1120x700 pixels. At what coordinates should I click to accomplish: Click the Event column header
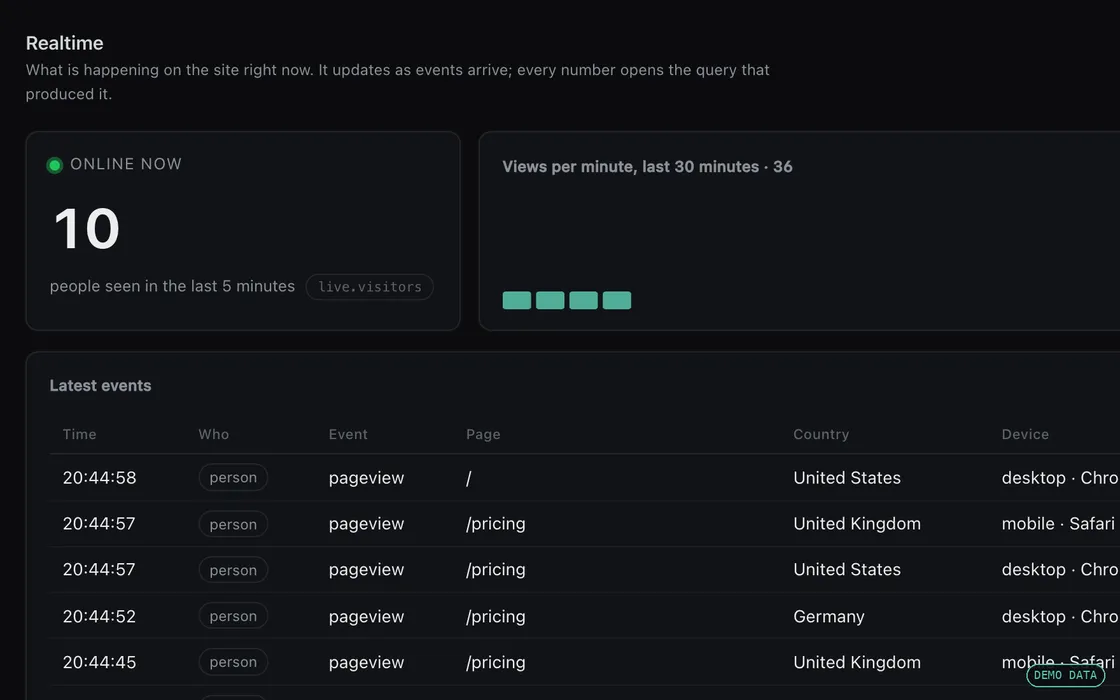pos(348,434)
